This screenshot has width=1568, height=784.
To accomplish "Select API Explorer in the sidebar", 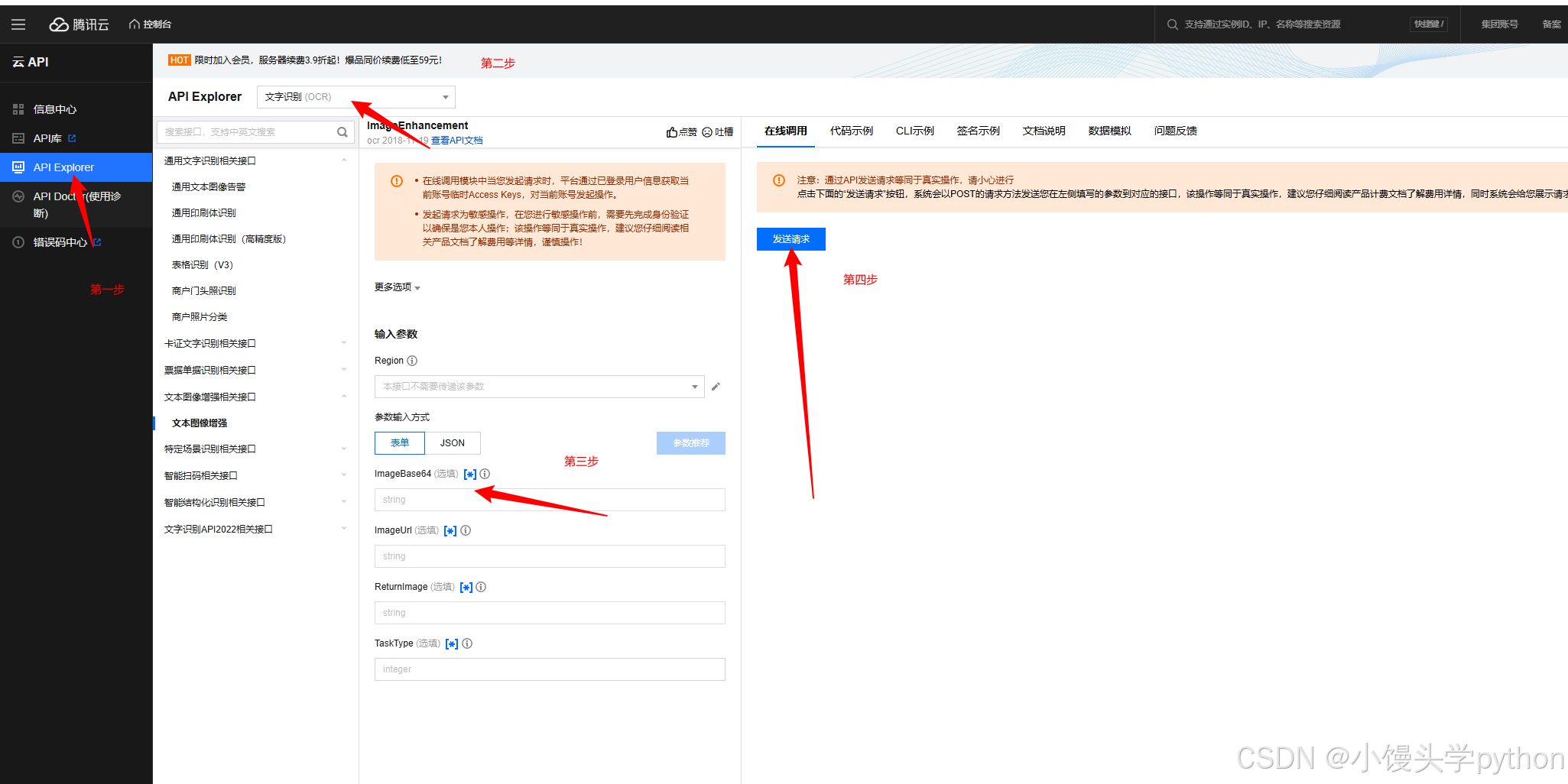I will coord(76,167).
